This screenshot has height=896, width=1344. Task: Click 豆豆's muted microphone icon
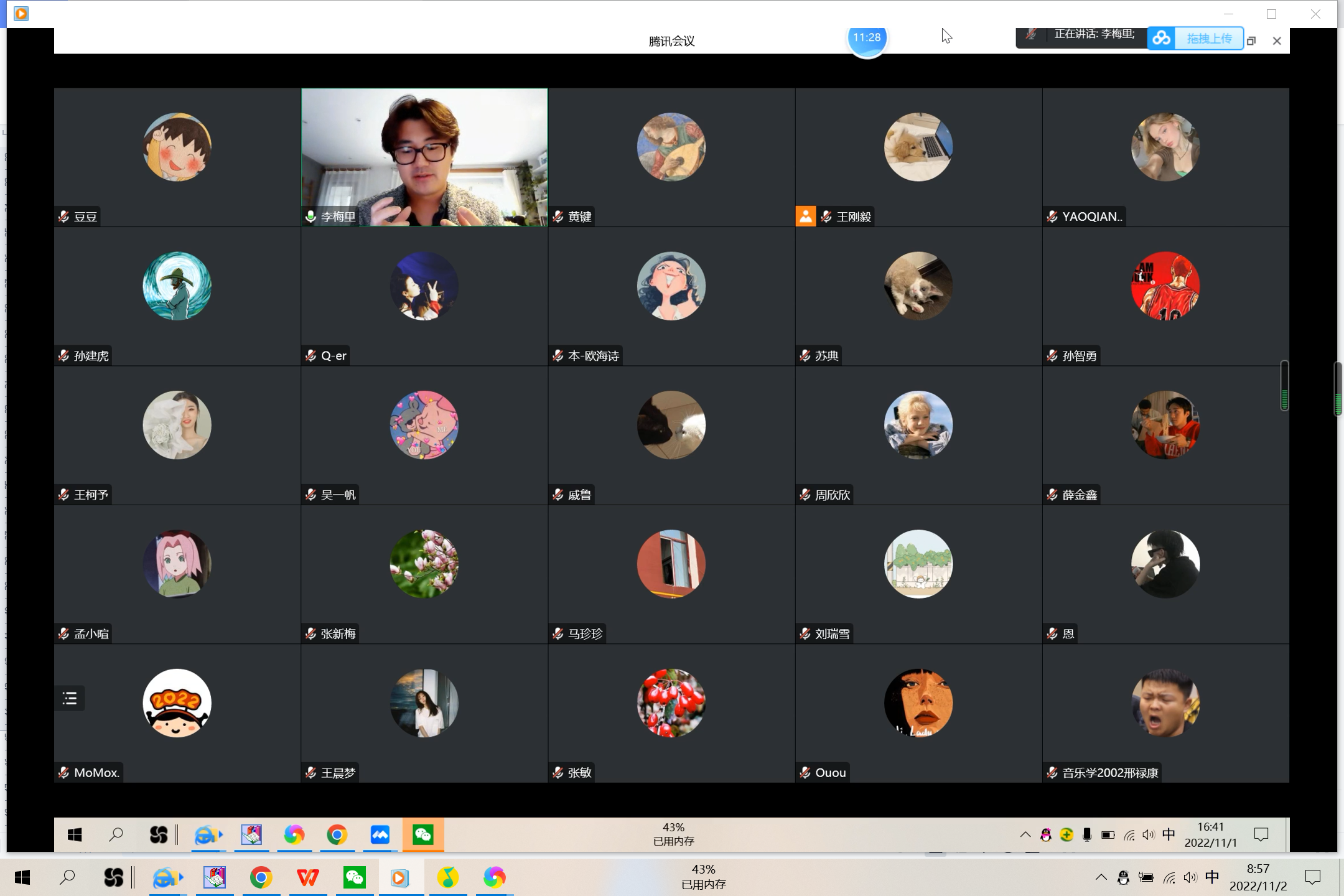coord(63,217)
